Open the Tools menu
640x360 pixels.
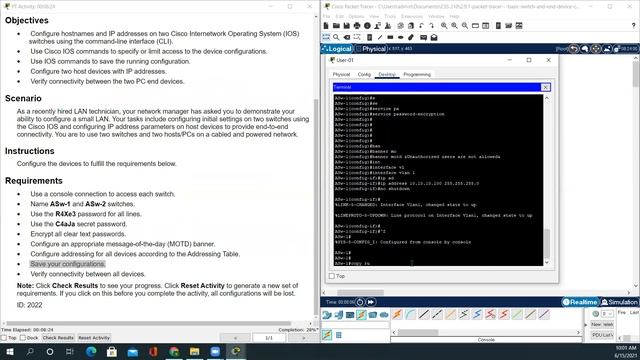pyautogui.click(x=390, y=16)
